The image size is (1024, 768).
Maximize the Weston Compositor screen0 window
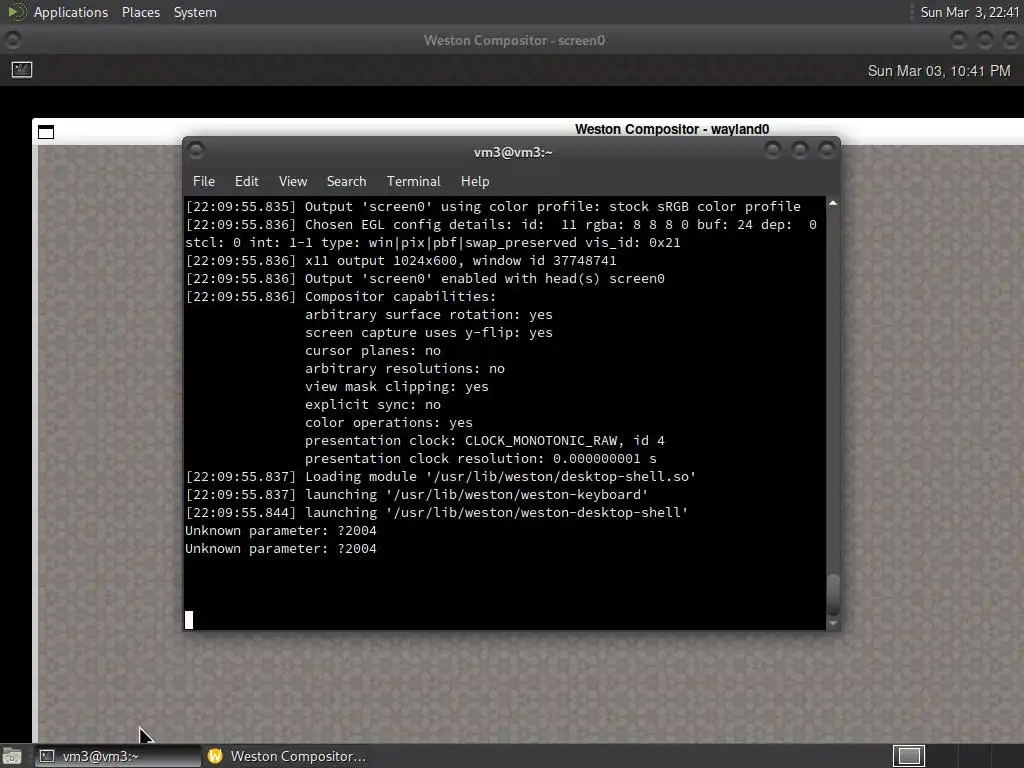tap(985, 40)
